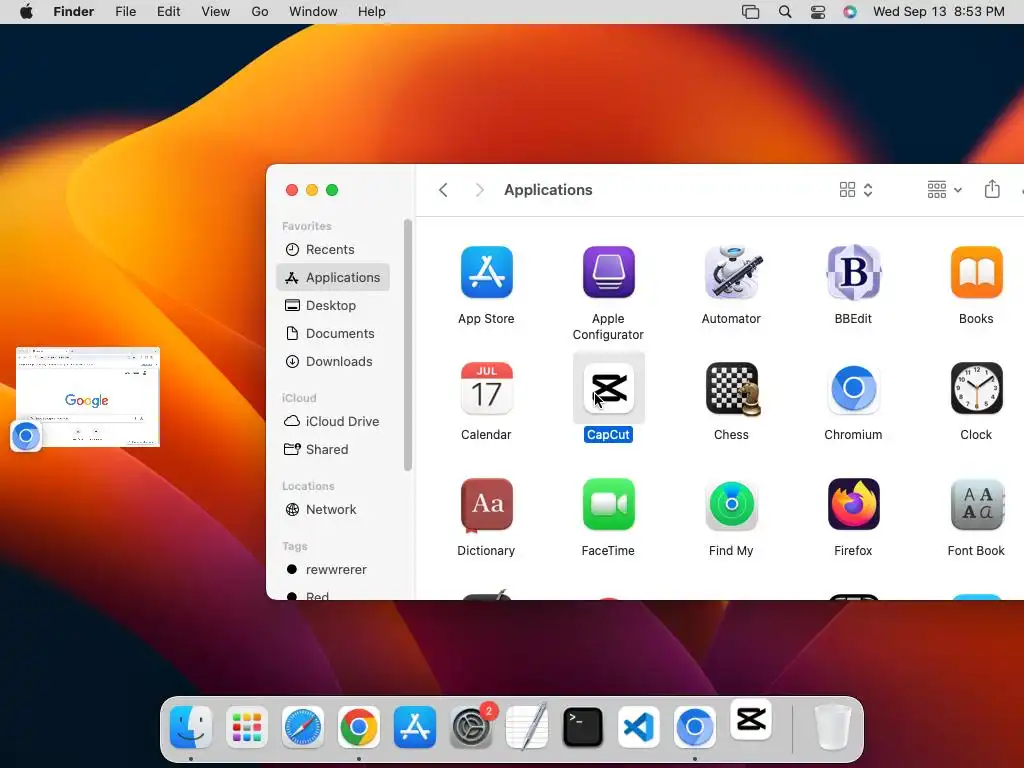Go forward in the Finder window
This screenshot has width=1024, height=768.
tap(479, 190)
